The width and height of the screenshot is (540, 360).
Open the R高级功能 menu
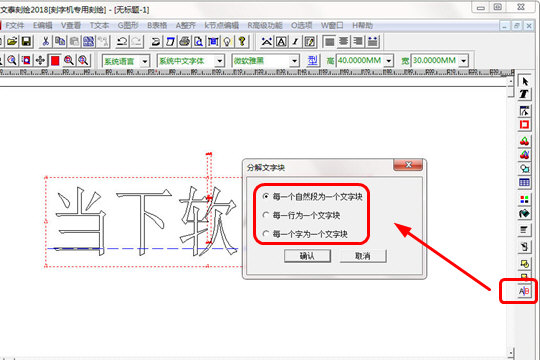click(265, 25)
